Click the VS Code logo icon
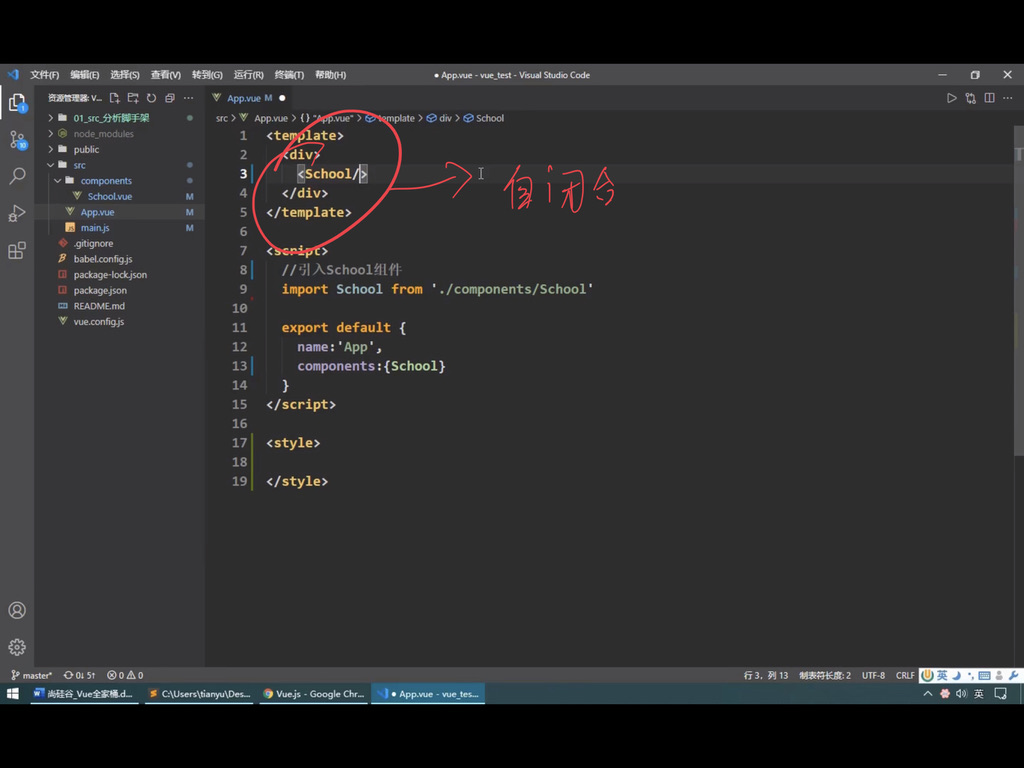Screen dimensions: 1024x768 point(13,74)
